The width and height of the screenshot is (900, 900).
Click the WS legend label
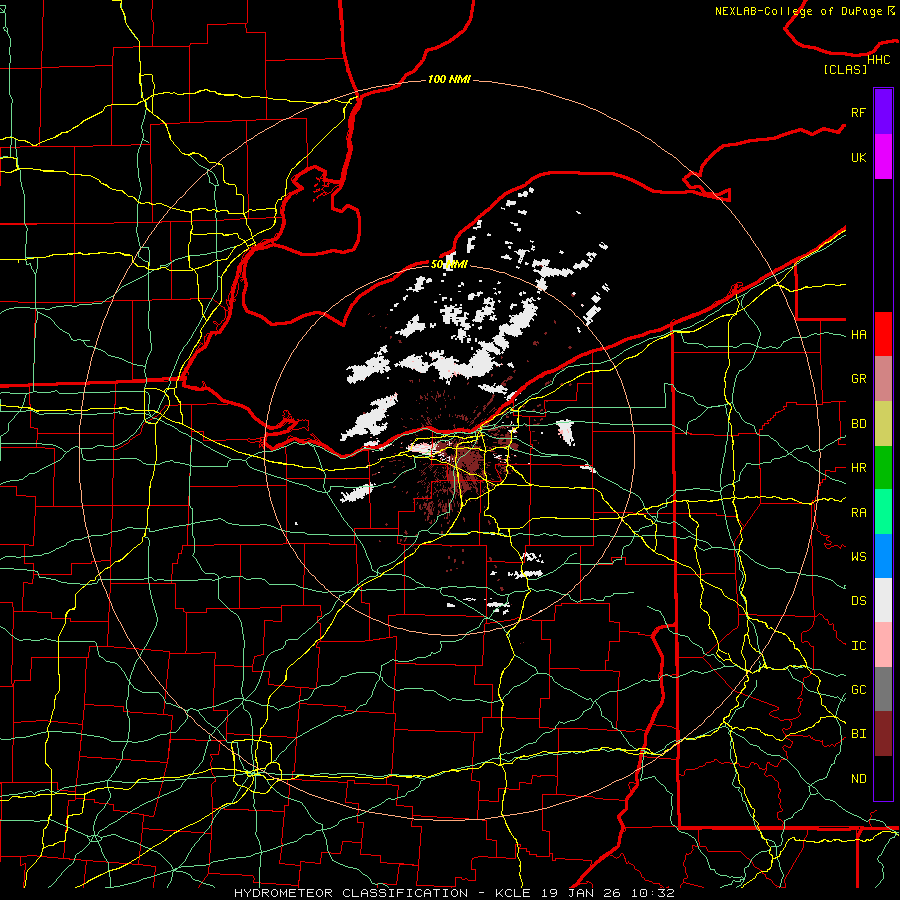(x=858, y=557)
